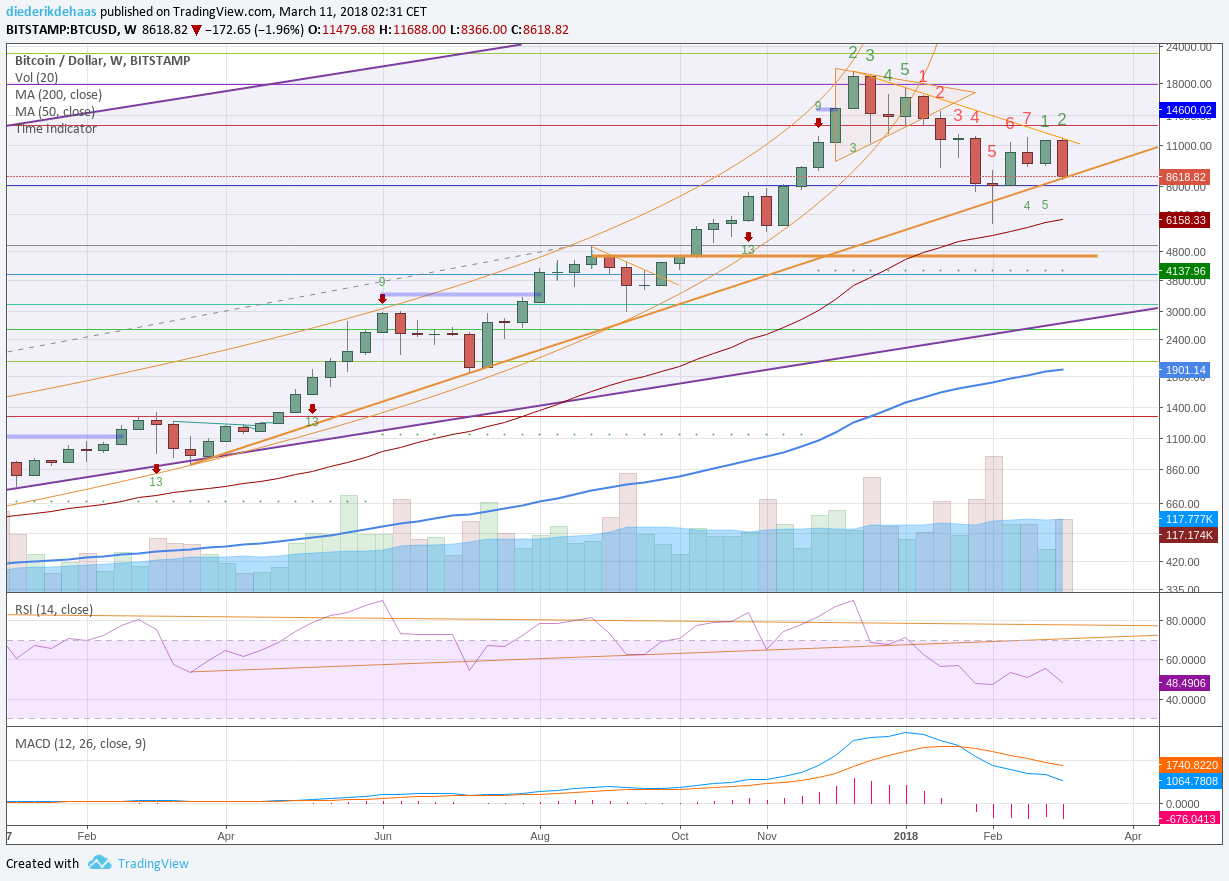Click the orange 1740.8220 MACD signal label
1229x881 pixels.
1189,765
